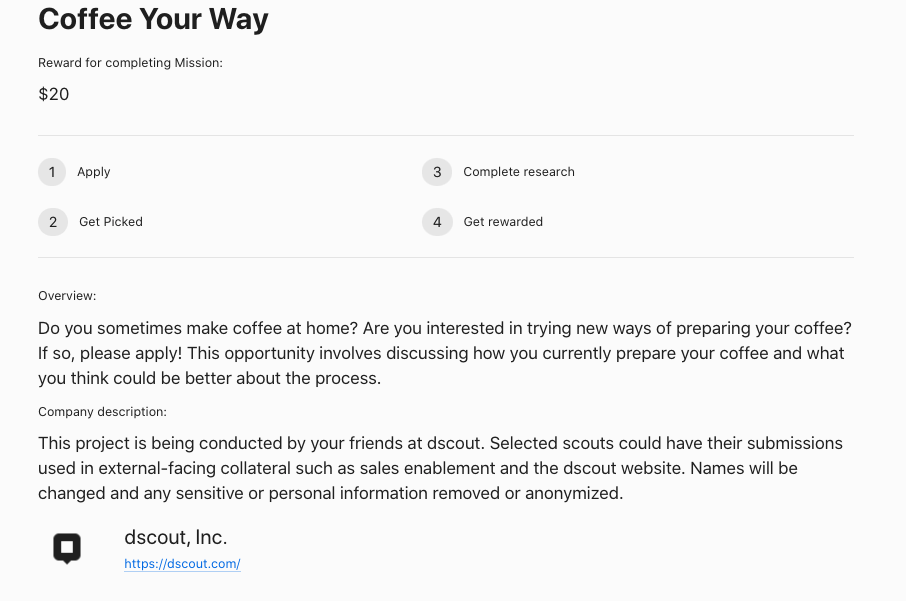Click the overview paragraph about making coffee

point(445,353)
